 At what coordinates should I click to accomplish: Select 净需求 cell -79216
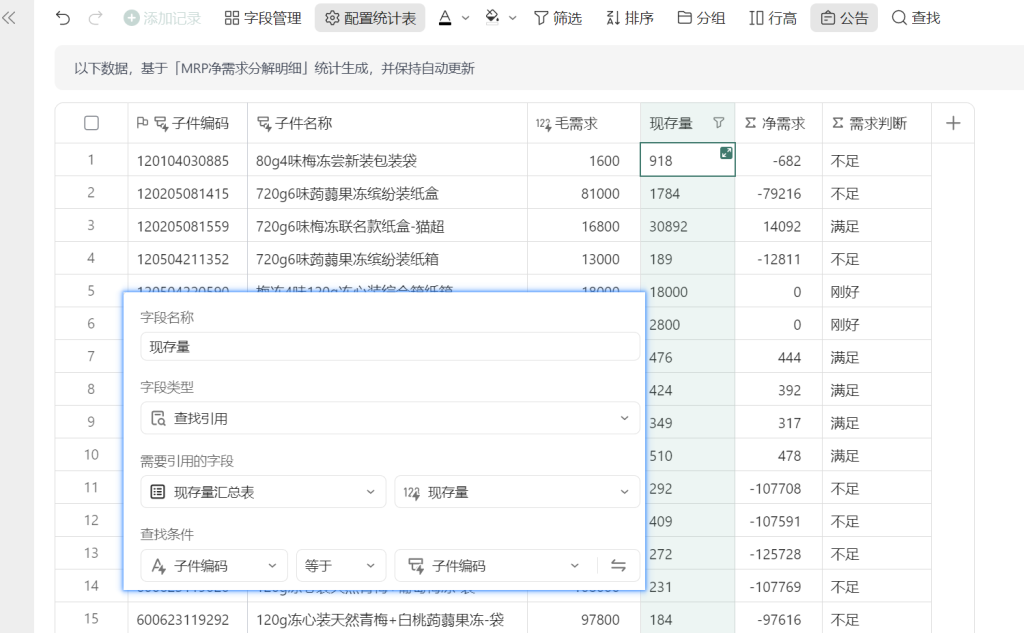point(778,194)
